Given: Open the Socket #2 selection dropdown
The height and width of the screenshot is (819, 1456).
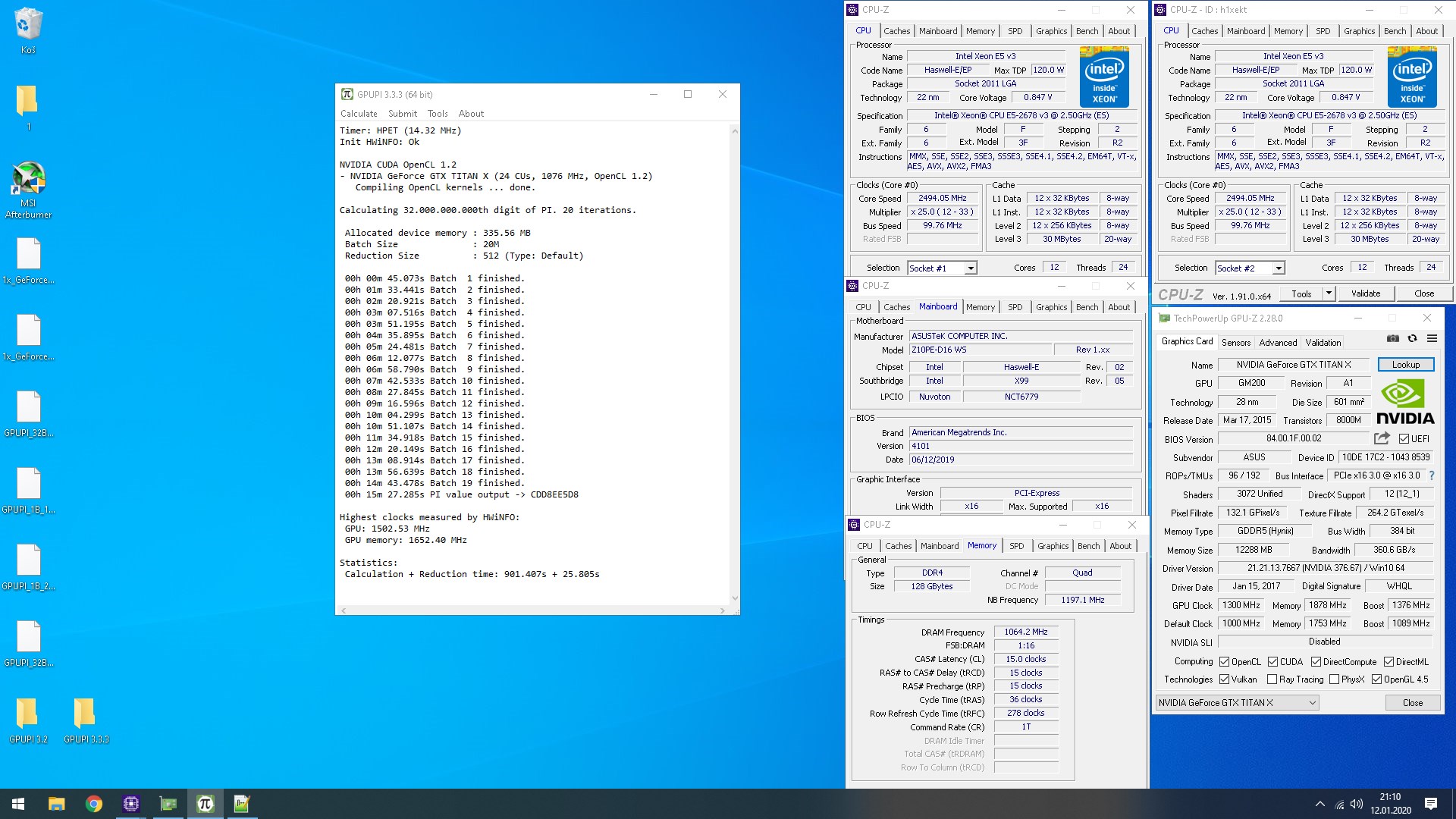Looking at the screenshot, I should click(1279, 268).
